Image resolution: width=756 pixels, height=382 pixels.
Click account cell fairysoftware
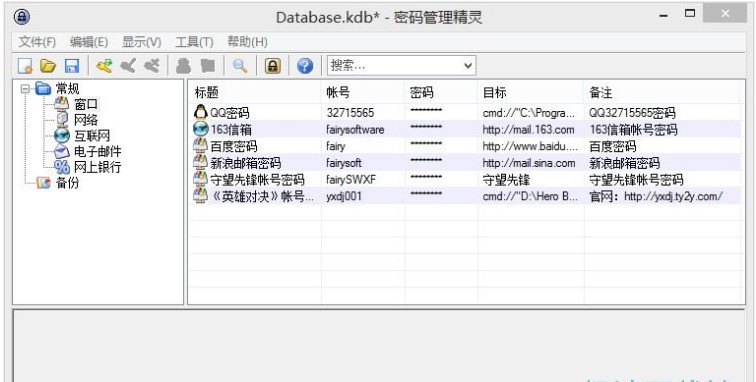(x=355, y=130)
